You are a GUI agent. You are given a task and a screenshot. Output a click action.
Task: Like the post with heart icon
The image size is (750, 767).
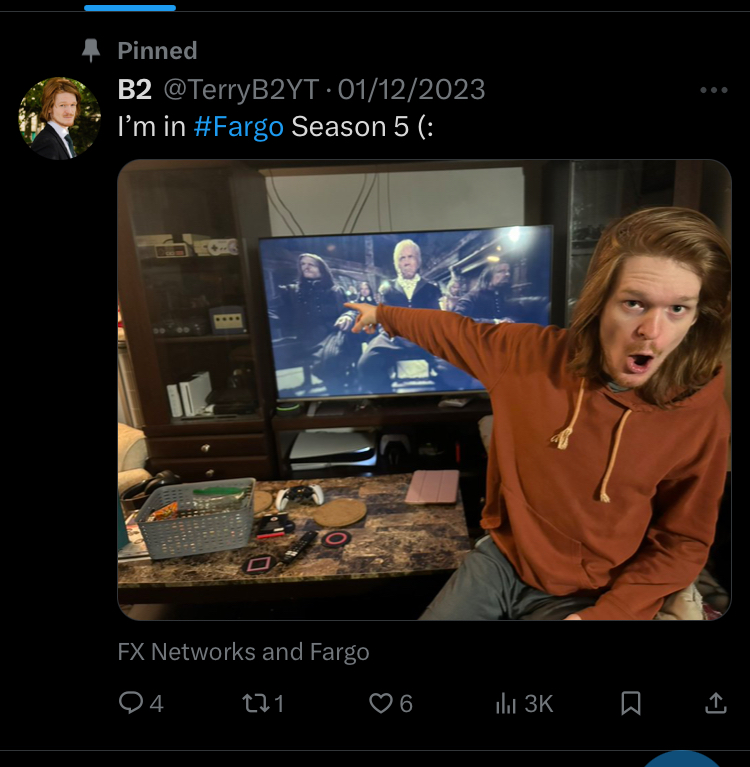point(381,703)
